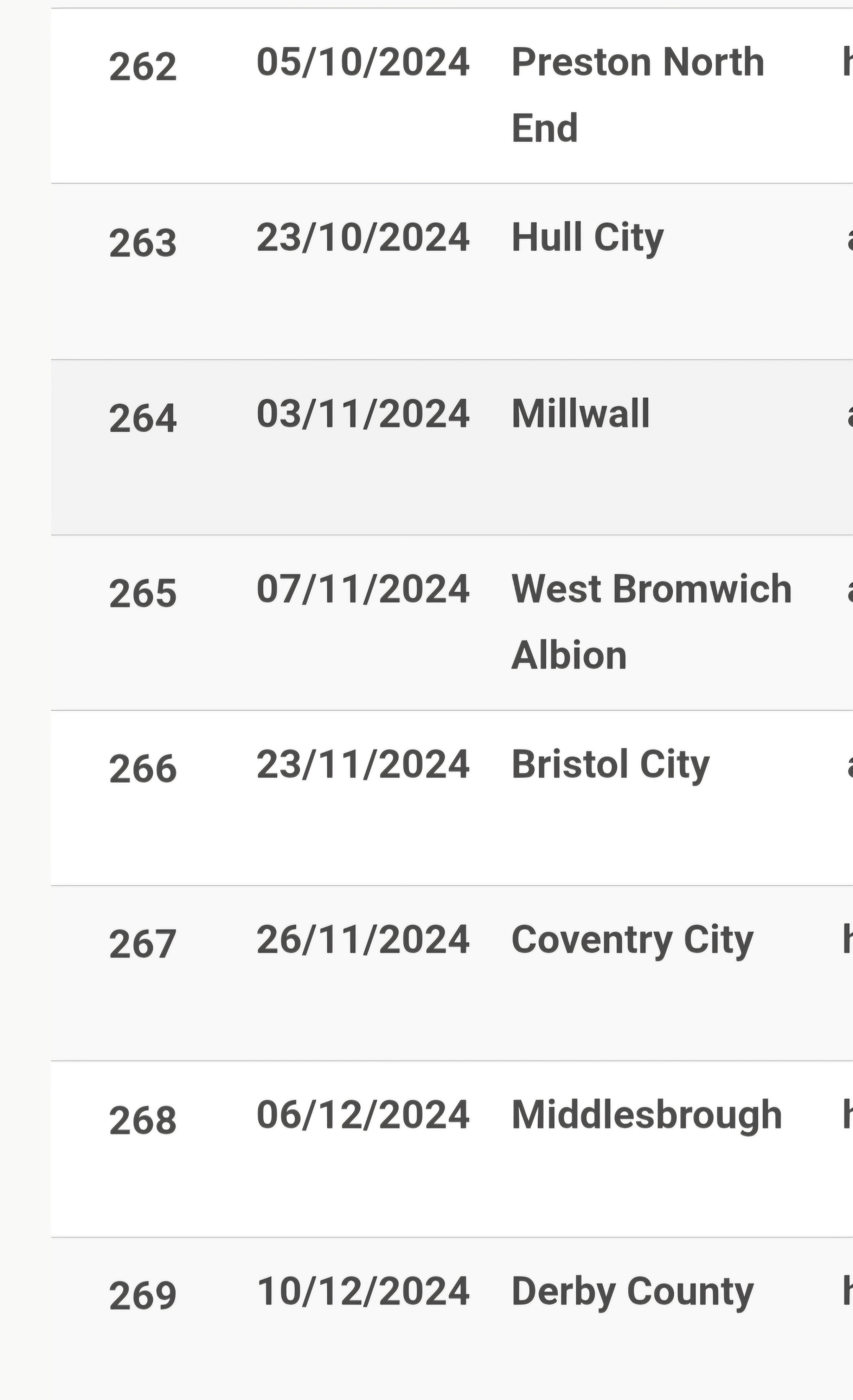Click row number 262

(143, 67)
